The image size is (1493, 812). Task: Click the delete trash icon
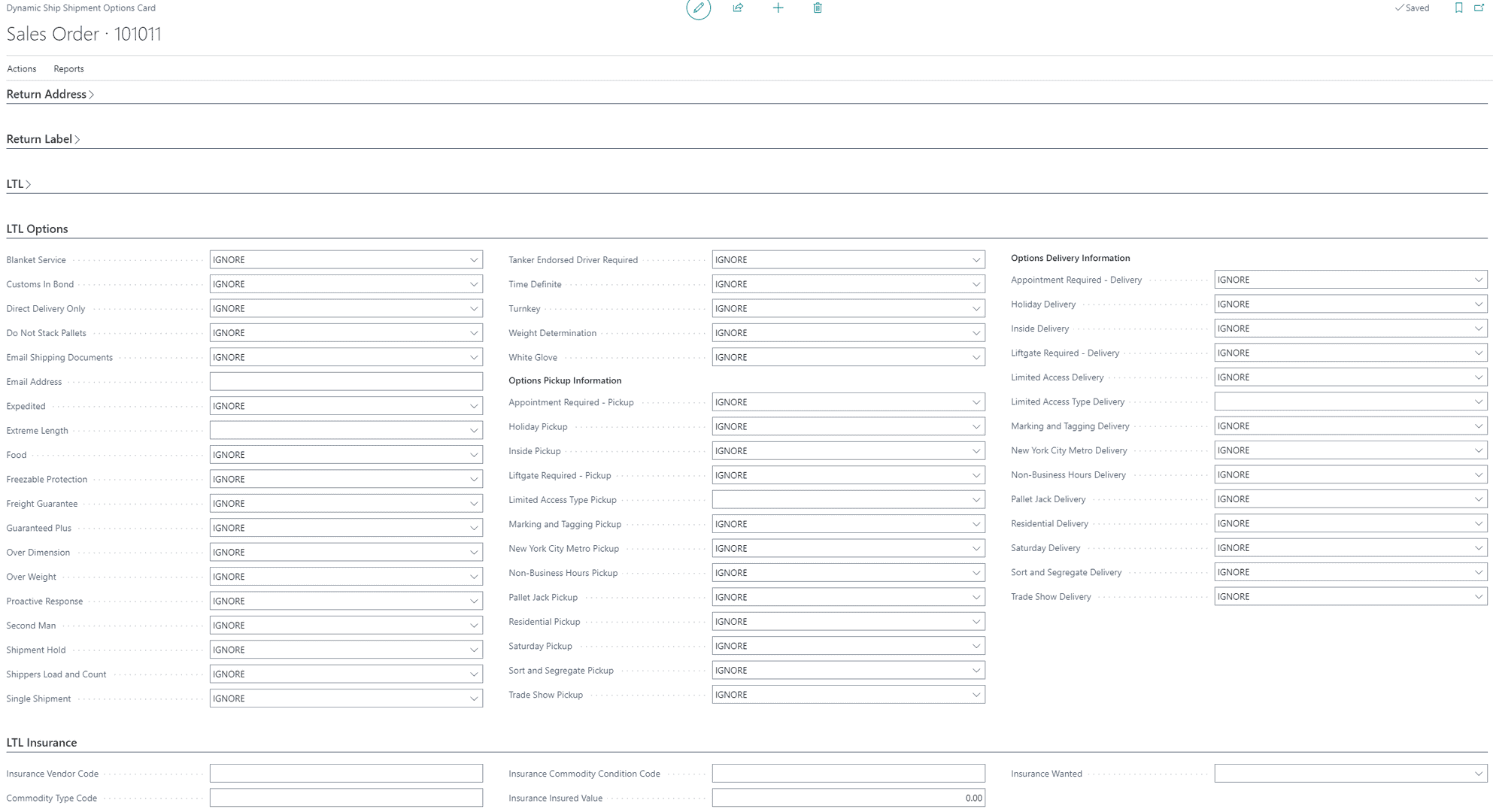coord(818,9)
